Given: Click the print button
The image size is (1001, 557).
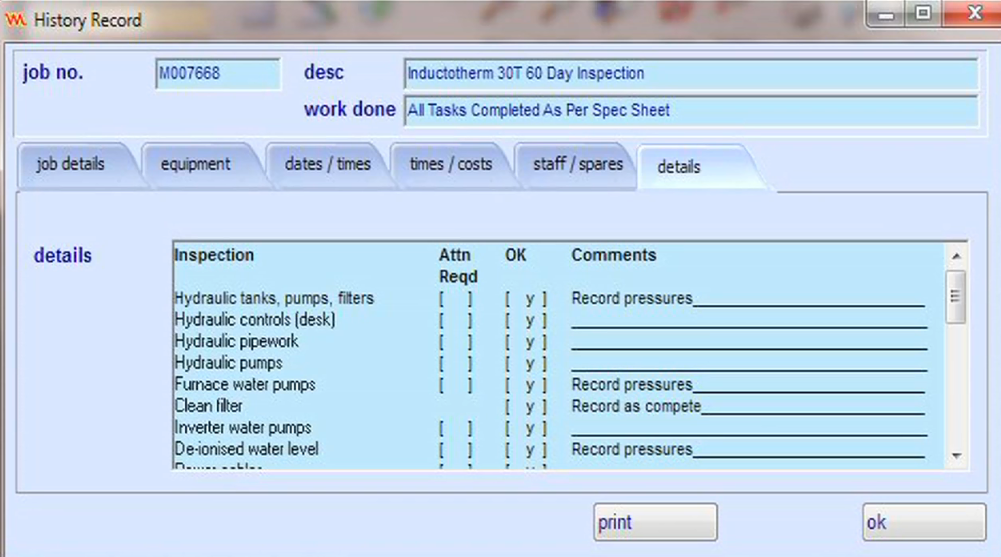Looking at the screenshot, I should pyautogui.click(x=655, y=522).
